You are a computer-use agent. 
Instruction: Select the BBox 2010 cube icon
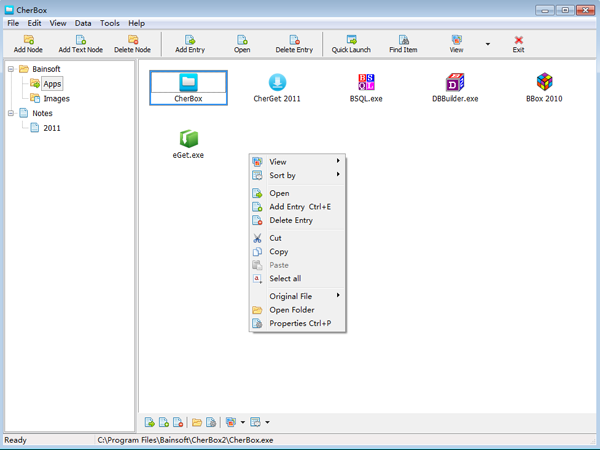coord(544,82)
